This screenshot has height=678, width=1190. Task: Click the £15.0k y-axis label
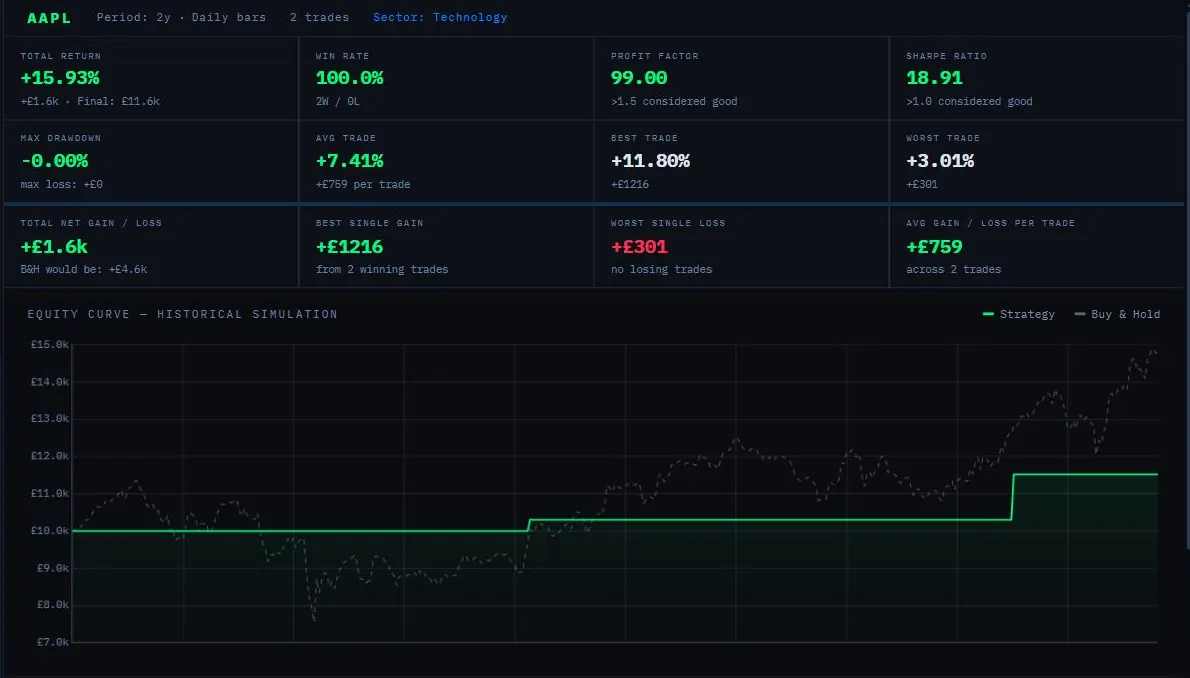pyautogui.click(x=49, y=344)
